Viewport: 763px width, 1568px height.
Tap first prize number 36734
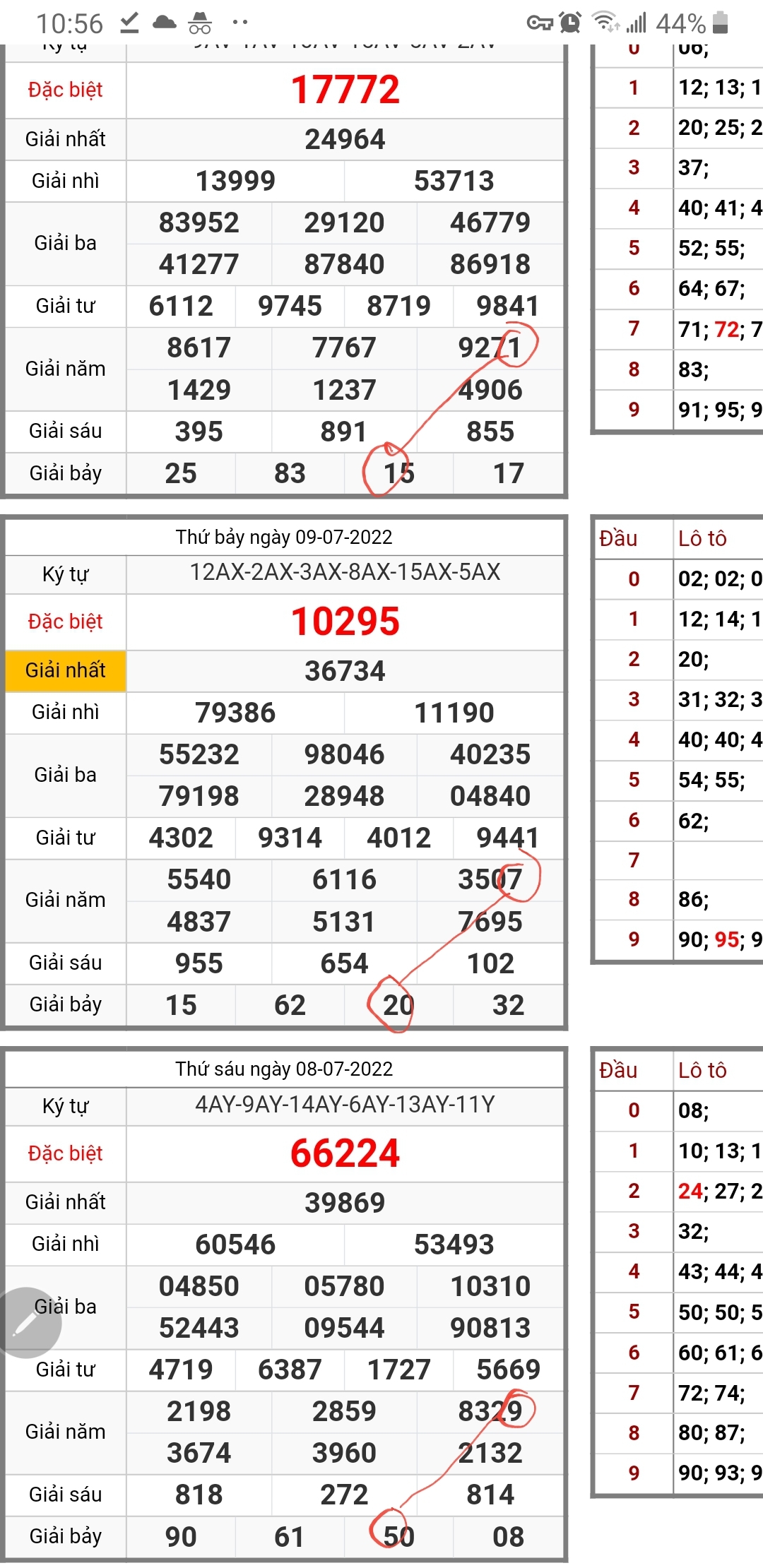click(x=345, y=671)
